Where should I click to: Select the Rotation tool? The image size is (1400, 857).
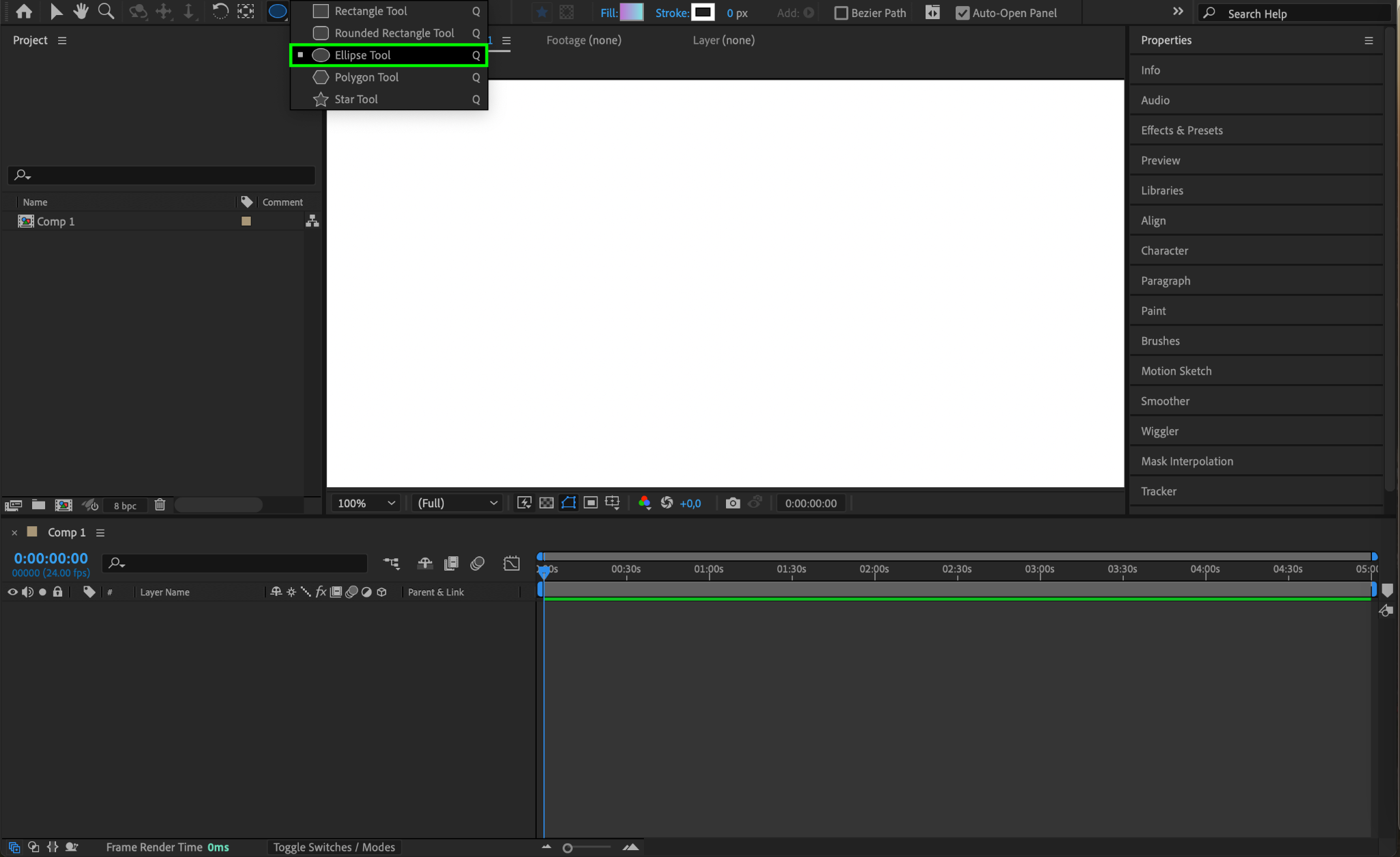tap(220, 11)
